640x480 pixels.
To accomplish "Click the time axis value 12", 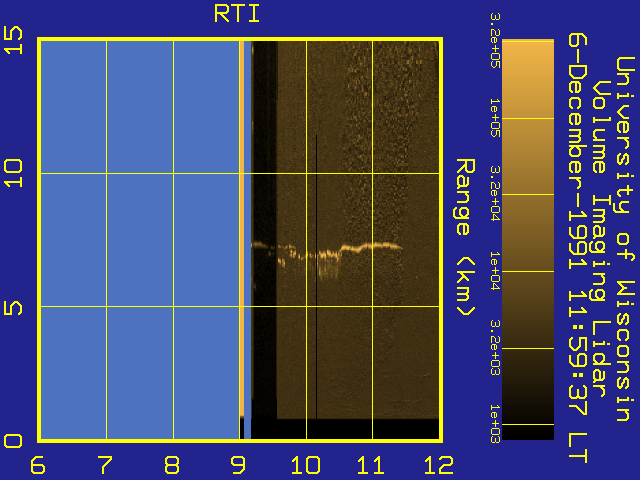I will point(439,465).
